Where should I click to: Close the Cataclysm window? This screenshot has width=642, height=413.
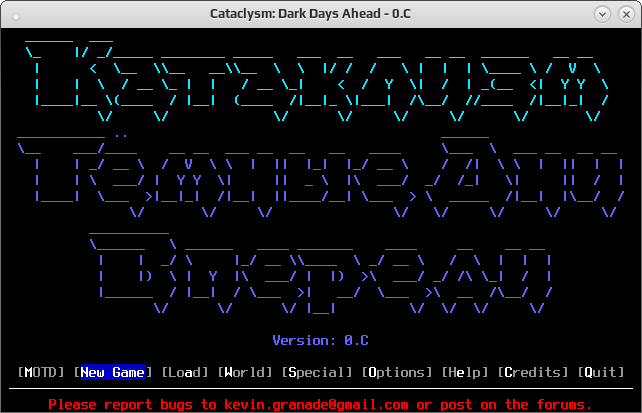click(626, 14)
